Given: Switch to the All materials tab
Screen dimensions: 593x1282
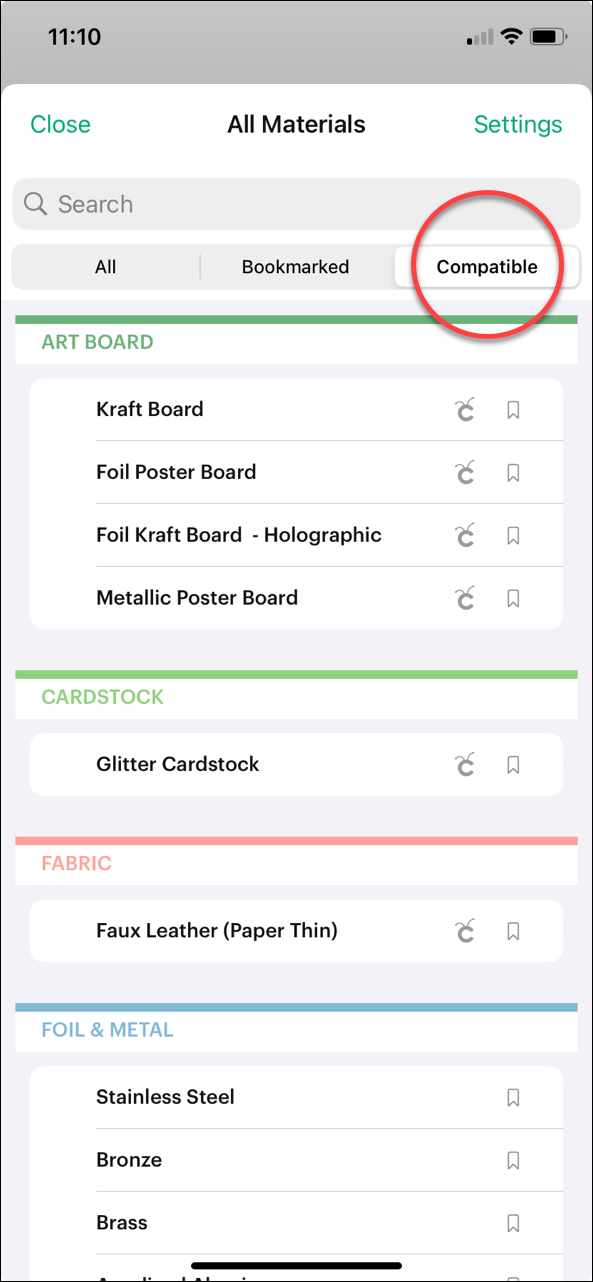Looking at the screenshot, I should pos(105,266).
